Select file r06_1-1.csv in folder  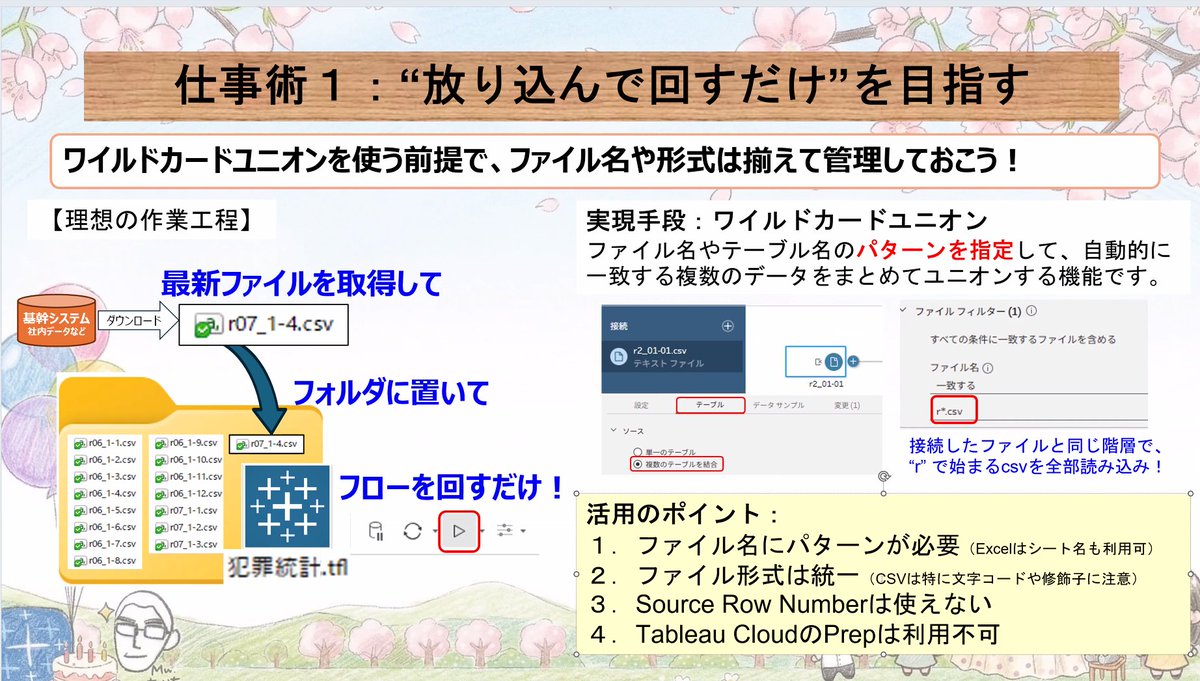pos(105,443)
